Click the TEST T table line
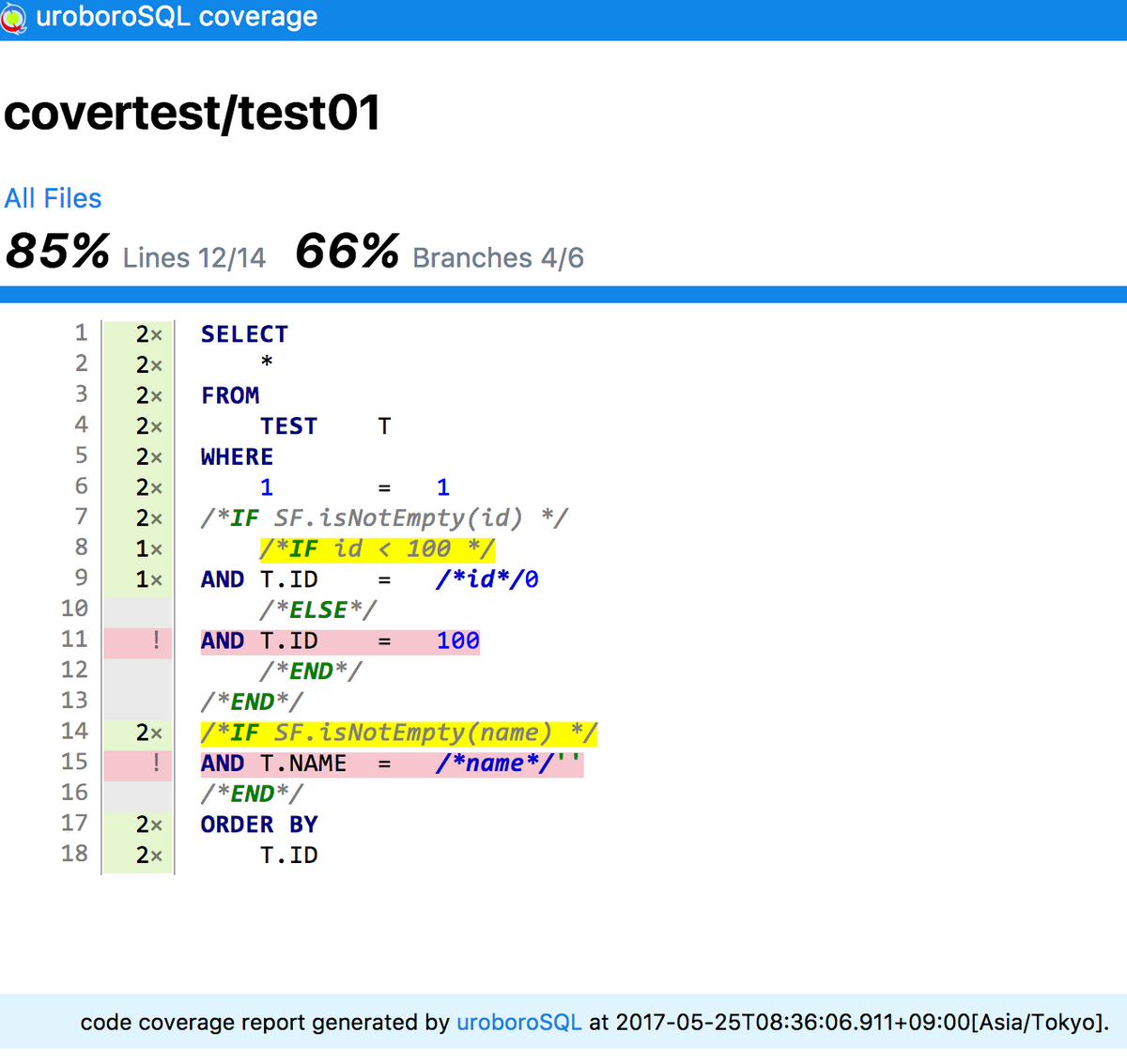This screenshot has width=1127, height=1064. 325,426
